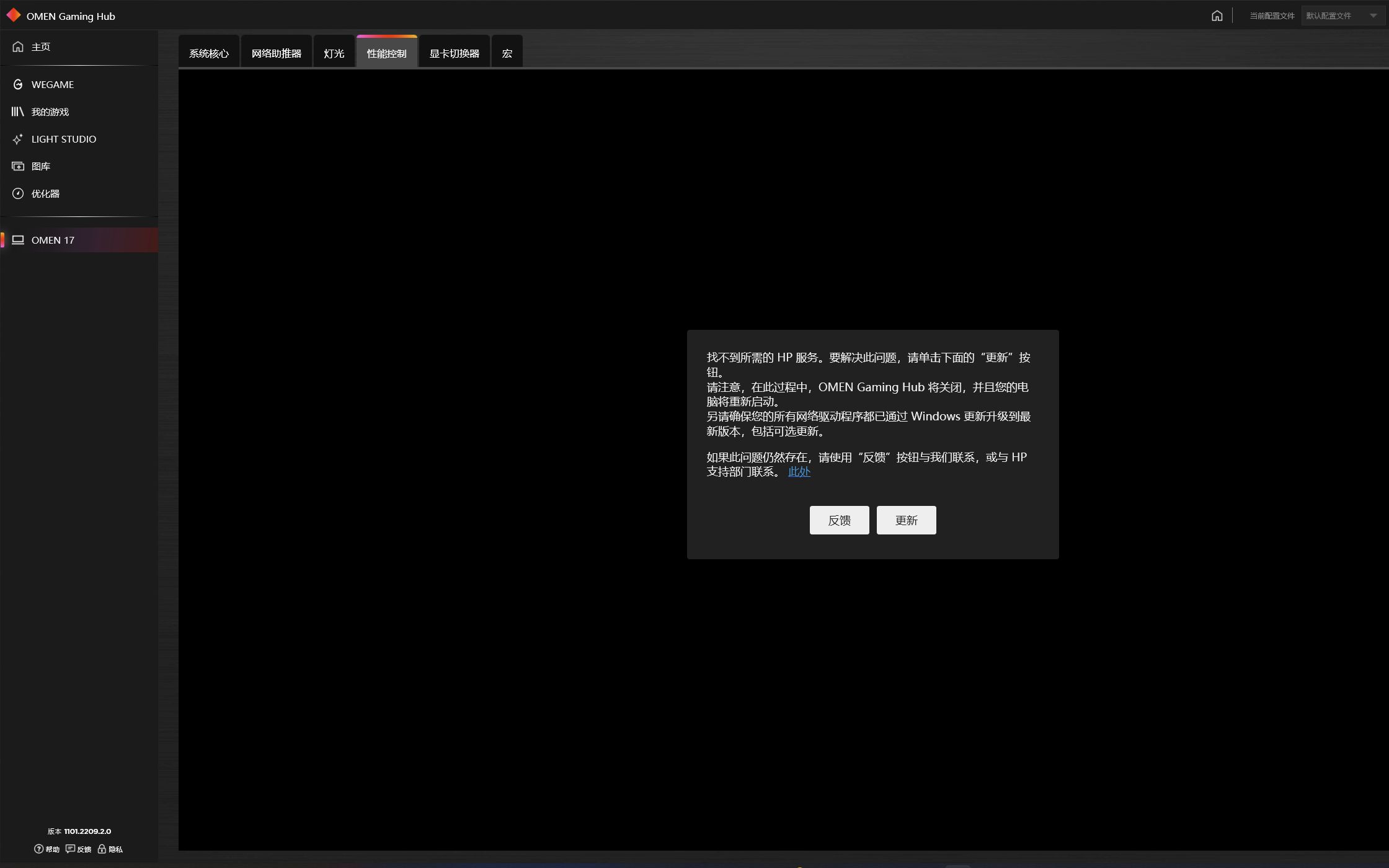Go to 主页 in the sidebar

pyautogui.click(x=79, y=47)
